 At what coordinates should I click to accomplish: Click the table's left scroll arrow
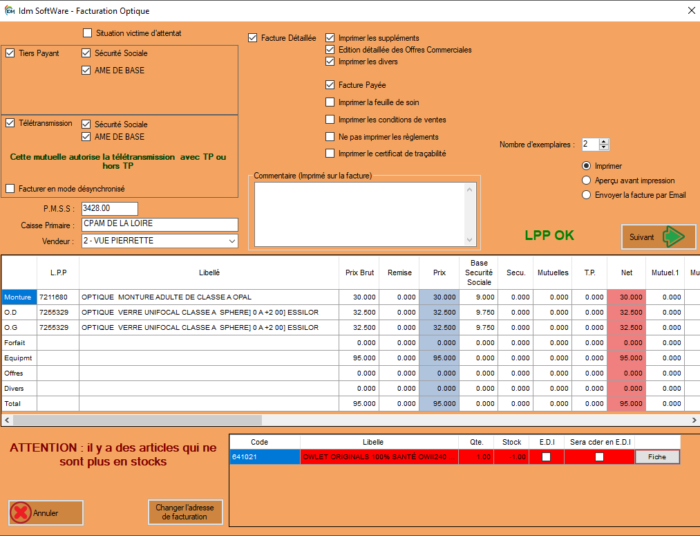click(x=7, y=420)
